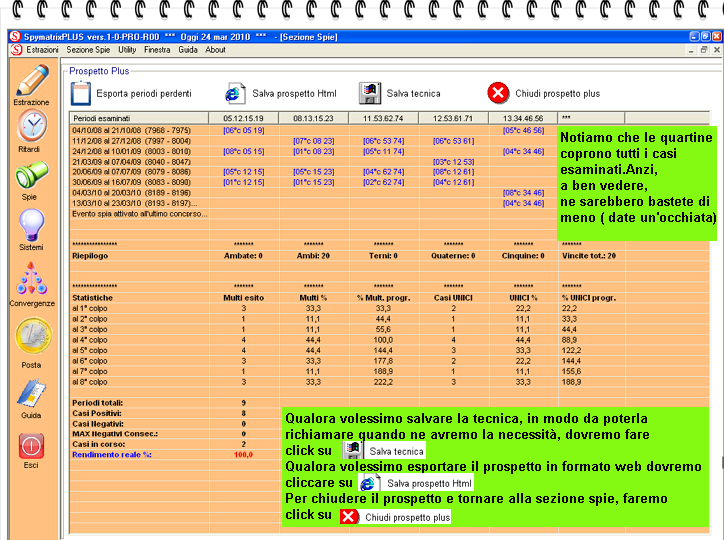The height and width of the screenshot is (540, 724).
Task: Minimize the inner Sezione Spie window
Action: click(691, 50)
